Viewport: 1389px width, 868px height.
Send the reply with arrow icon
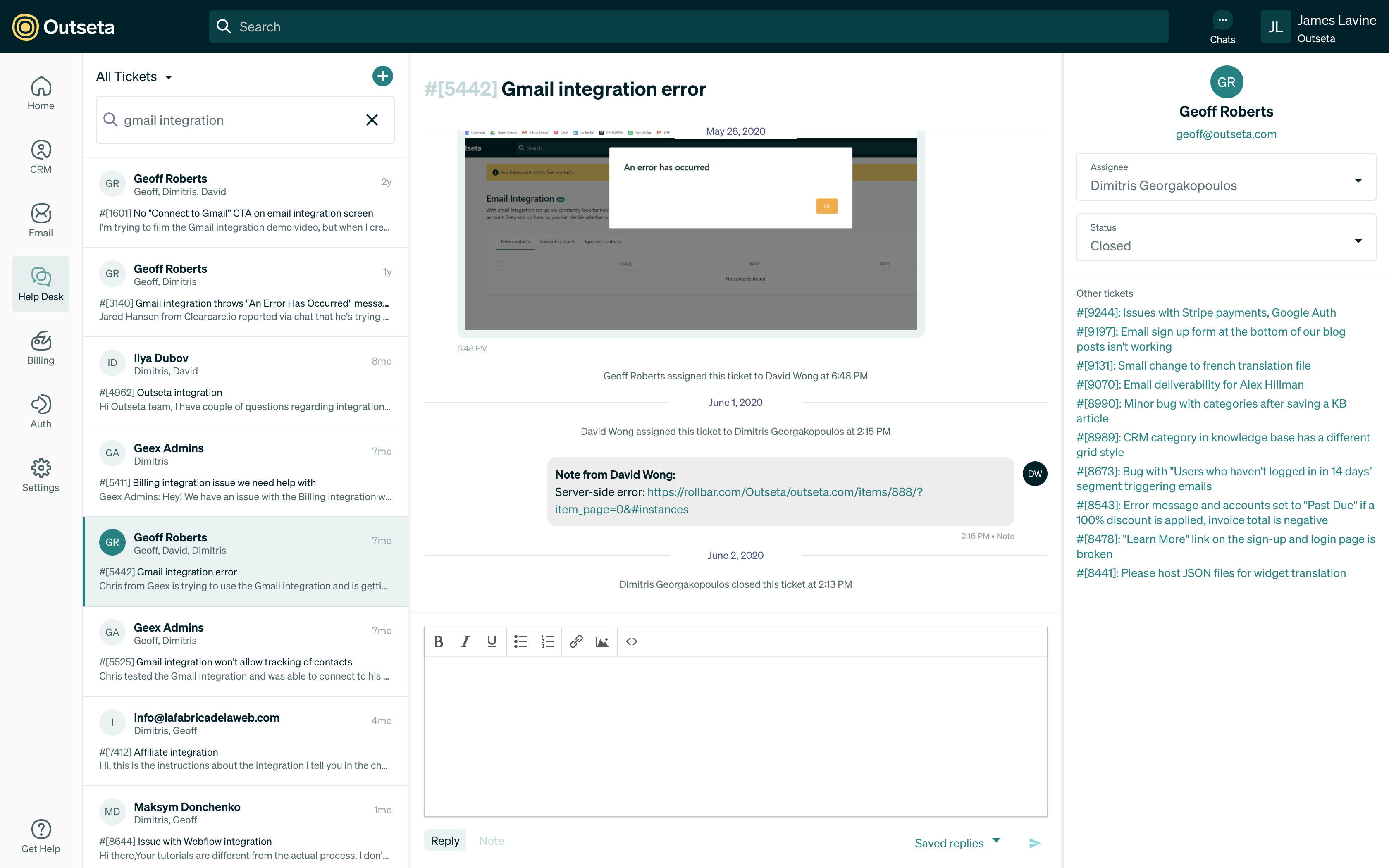pyautogui.click(x=1034, y=843)
